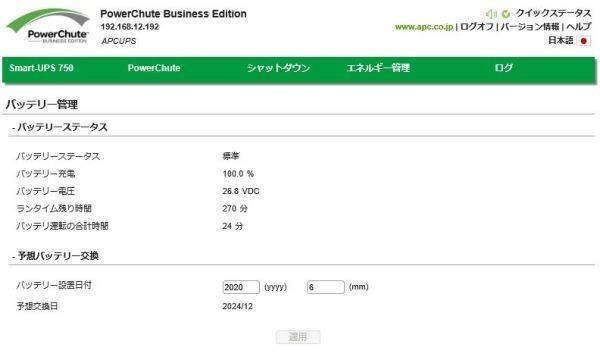Click predicted replacement date 2024/12

238,306
